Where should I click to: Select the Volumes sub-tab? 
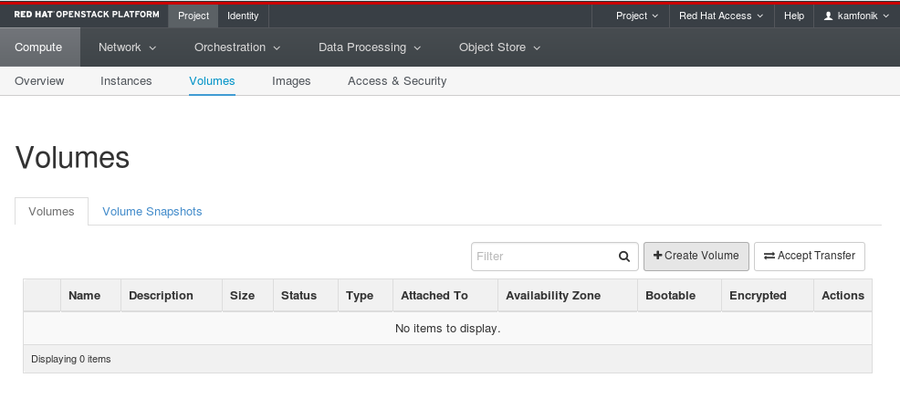point(52,211)
